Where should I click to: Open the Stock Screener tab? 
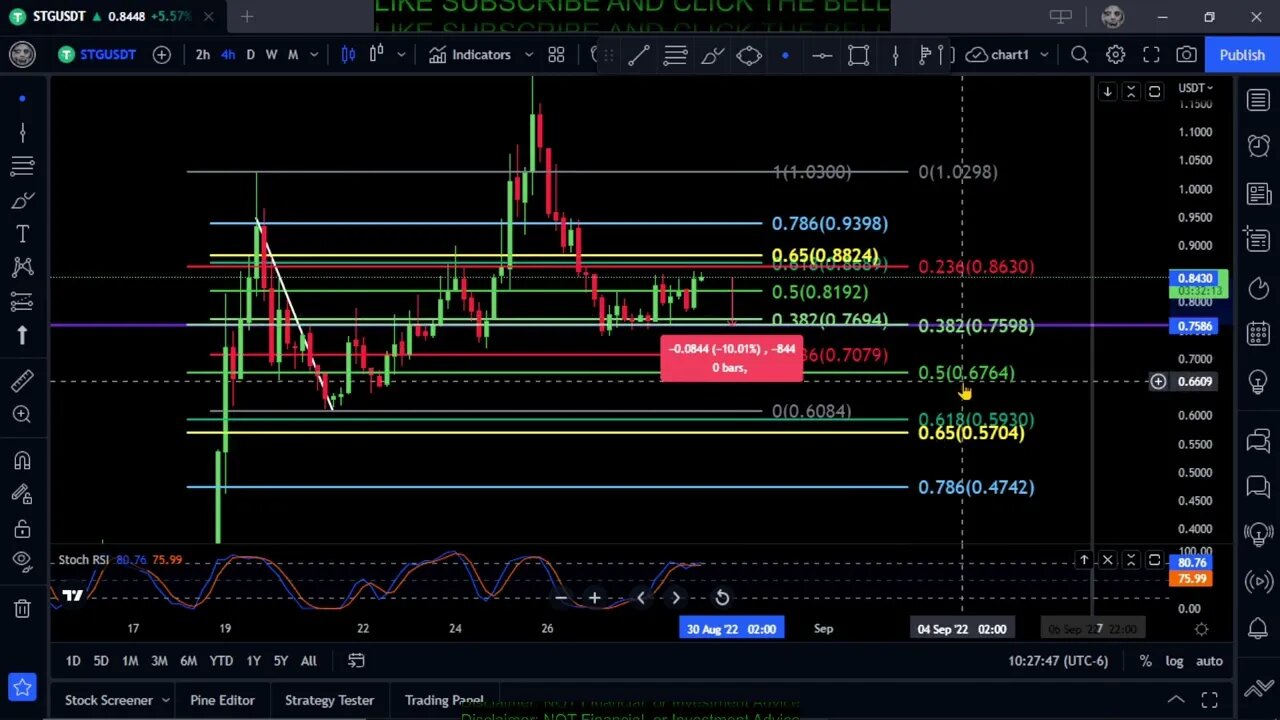109,700
